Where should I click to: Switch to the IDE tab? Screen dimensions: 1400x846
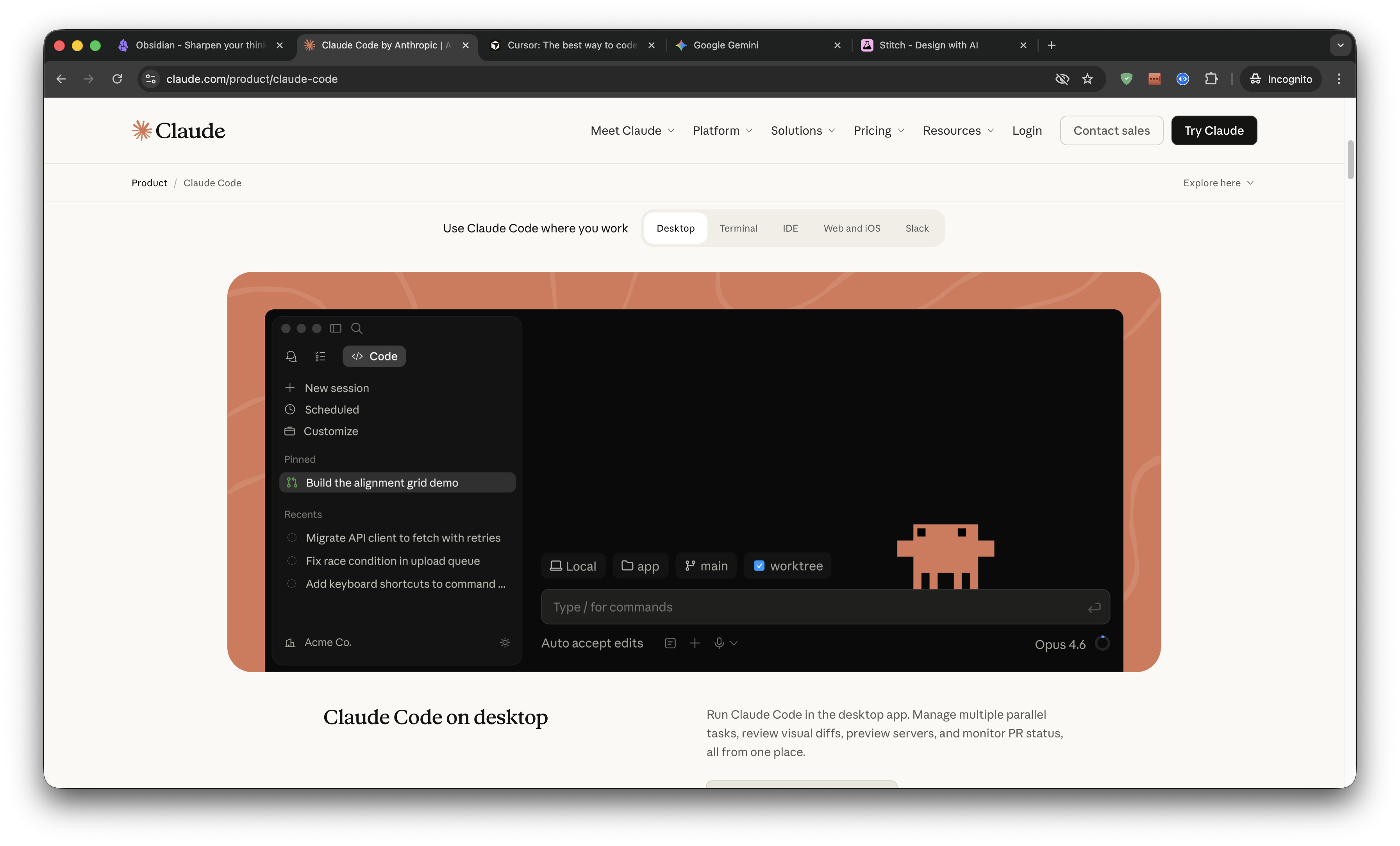pos(790,228)
